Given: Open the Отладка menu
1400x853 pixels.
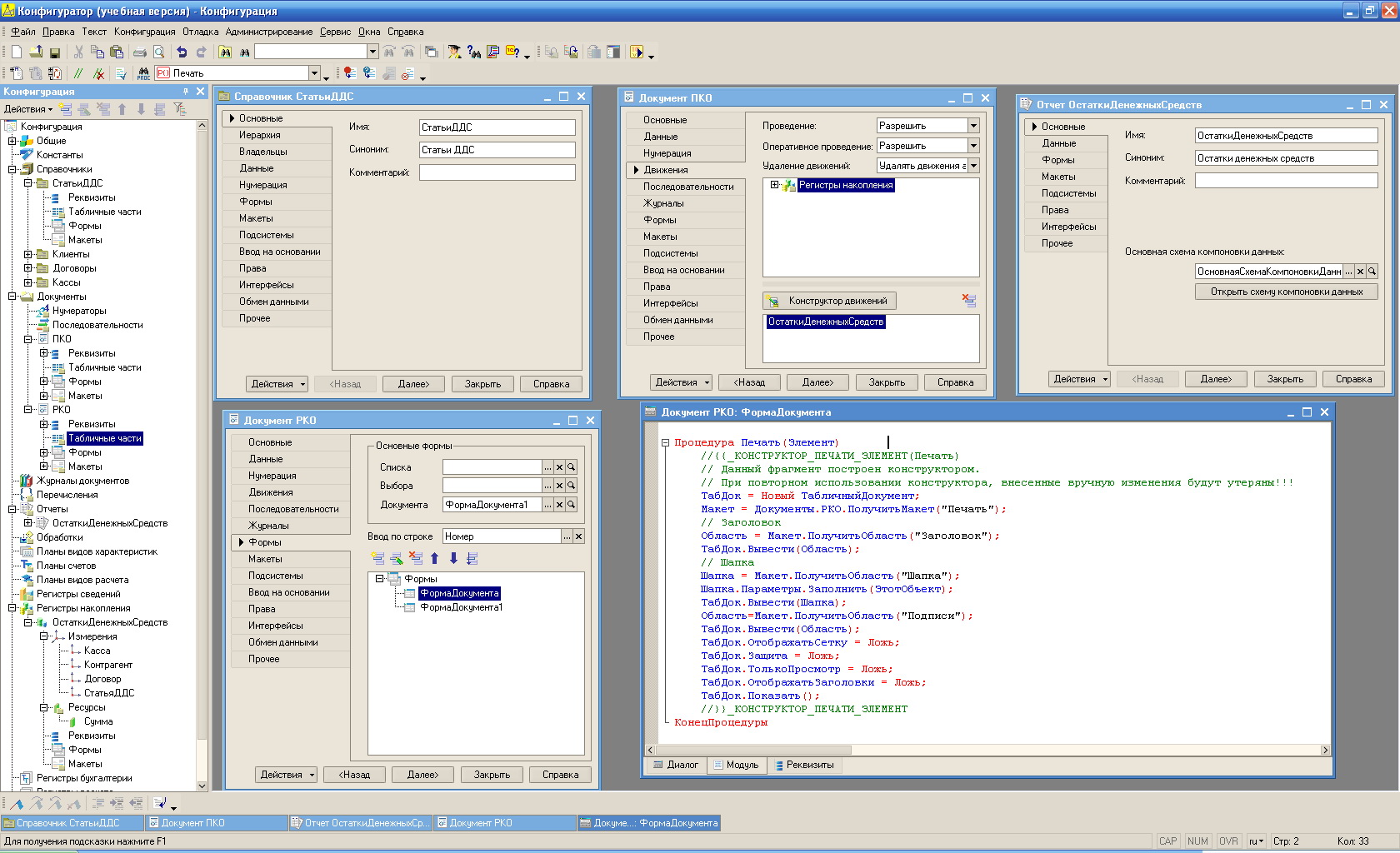Looking at the screenshot, I should 200,32.
